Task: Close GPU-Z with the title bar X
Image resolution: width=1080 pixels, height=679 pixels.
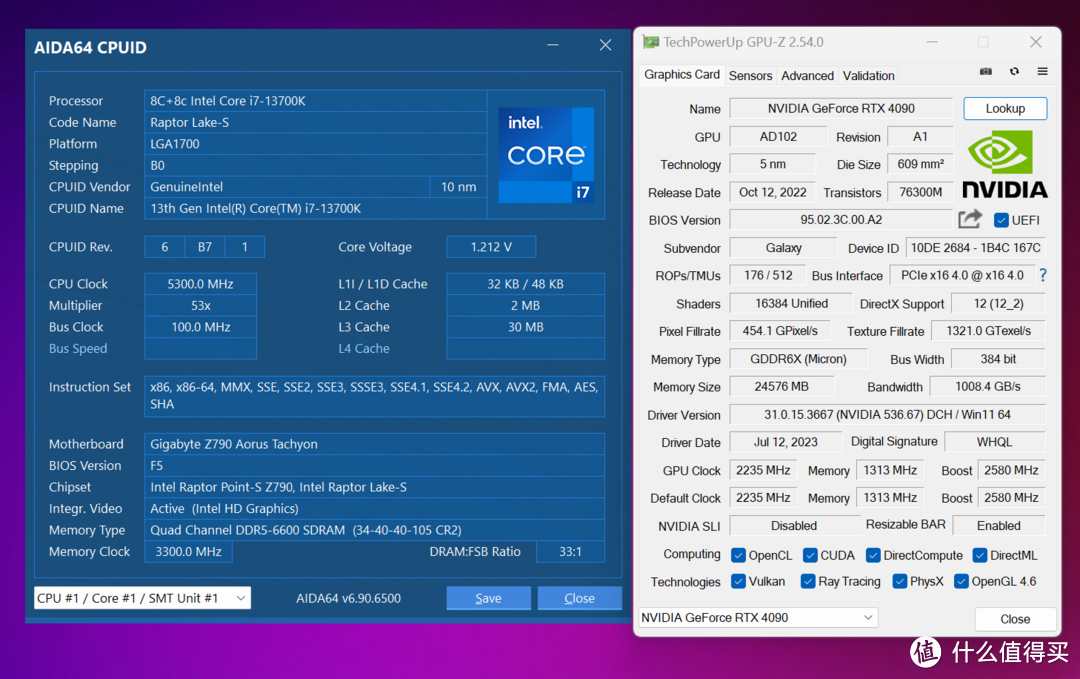Action: point(1035,42)
